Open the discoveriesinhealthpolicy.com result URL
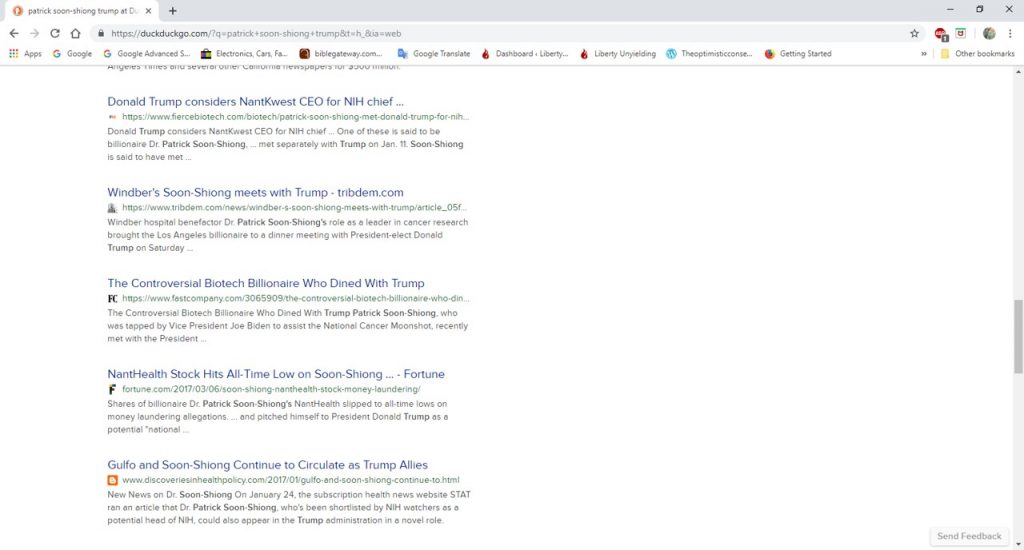1024x550 pixels. tap(291, 479)
